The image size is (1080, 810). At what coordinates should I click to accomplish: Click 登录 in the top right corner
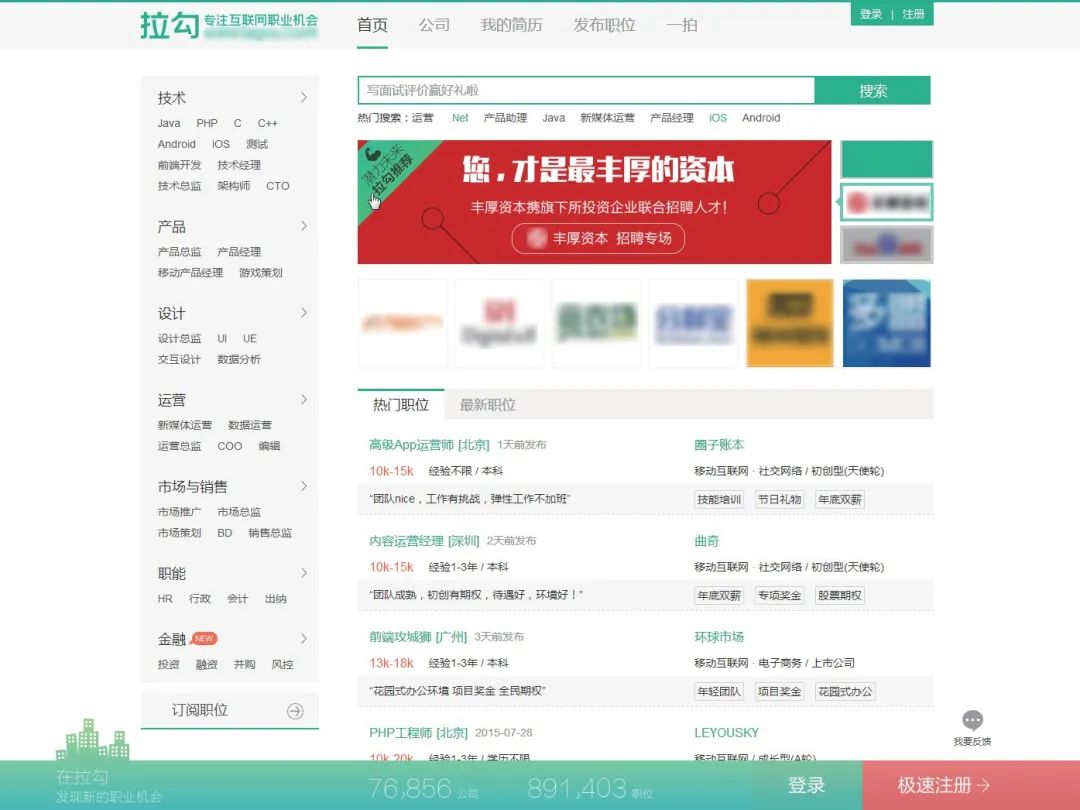click(x=871, y=14)
